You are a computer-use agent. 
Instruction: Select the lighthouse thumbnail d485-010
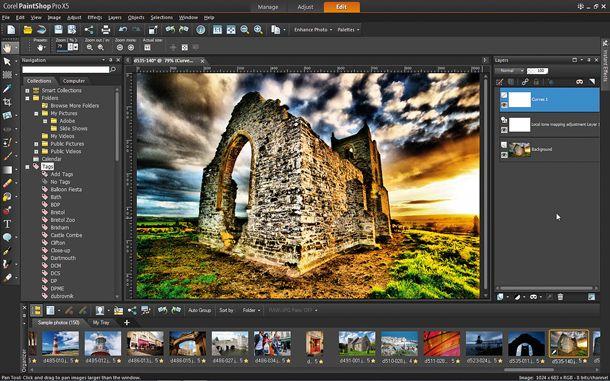60,343
